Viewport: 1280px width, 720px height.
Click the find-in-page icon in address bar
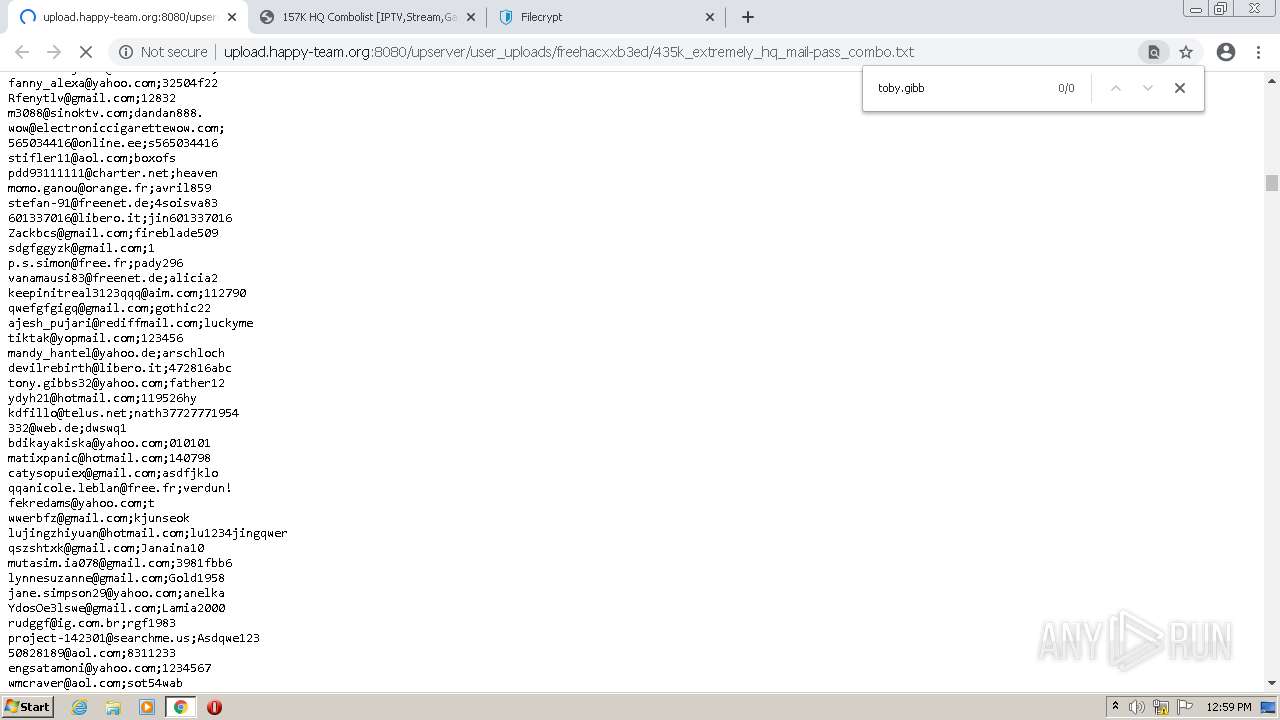tap(1153, 52)
